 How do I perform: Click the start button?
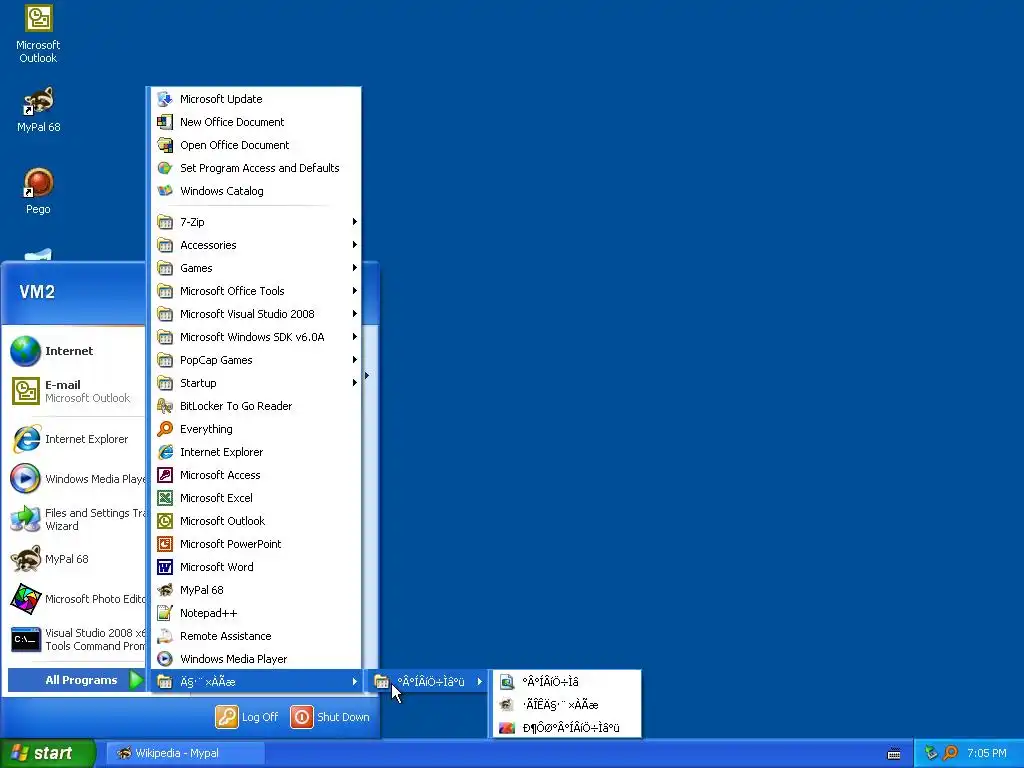pos(48,753)
